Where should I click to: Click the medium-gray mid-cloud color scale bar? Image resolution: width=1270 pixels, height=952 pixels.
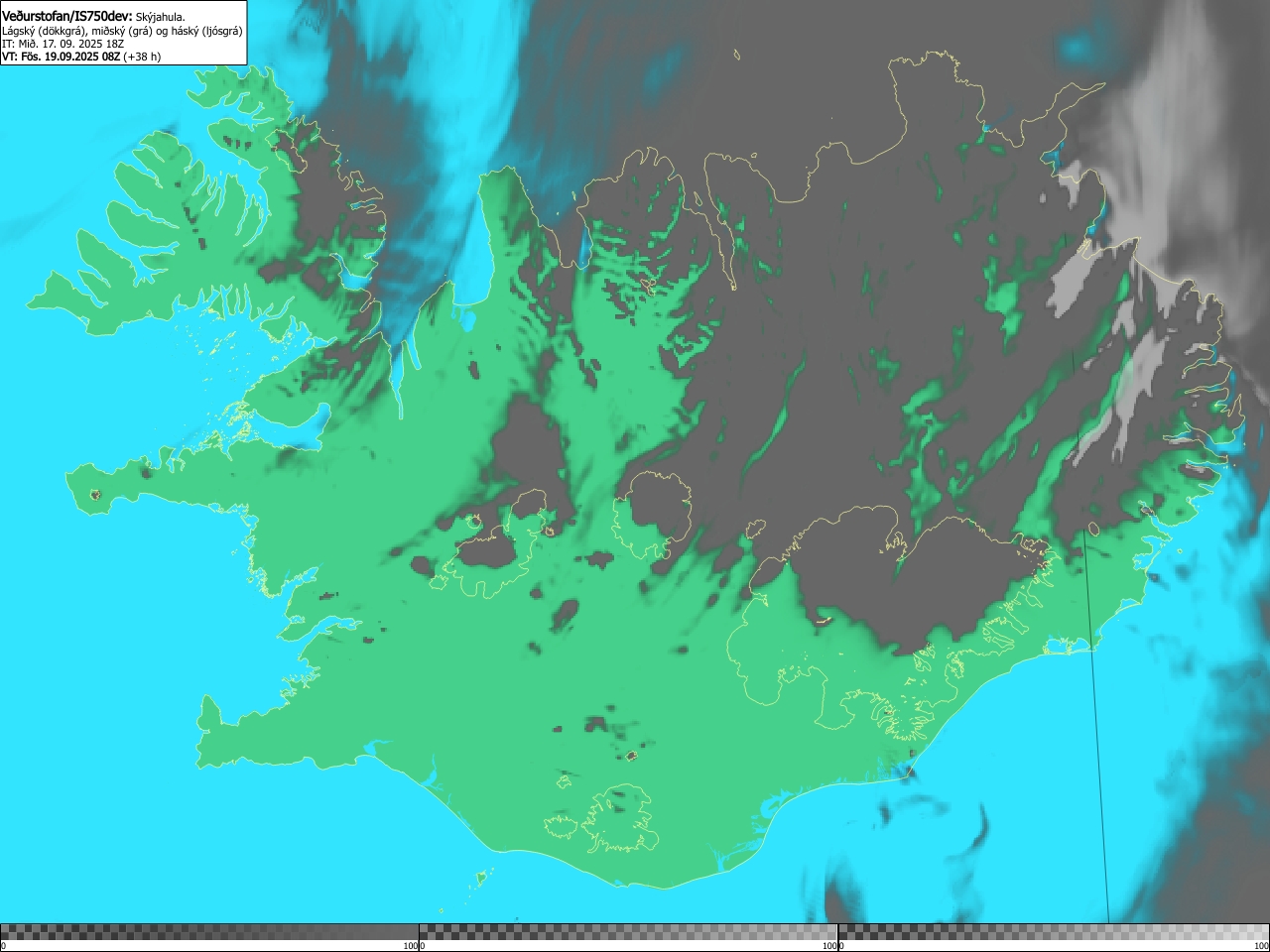coord(628,932)
